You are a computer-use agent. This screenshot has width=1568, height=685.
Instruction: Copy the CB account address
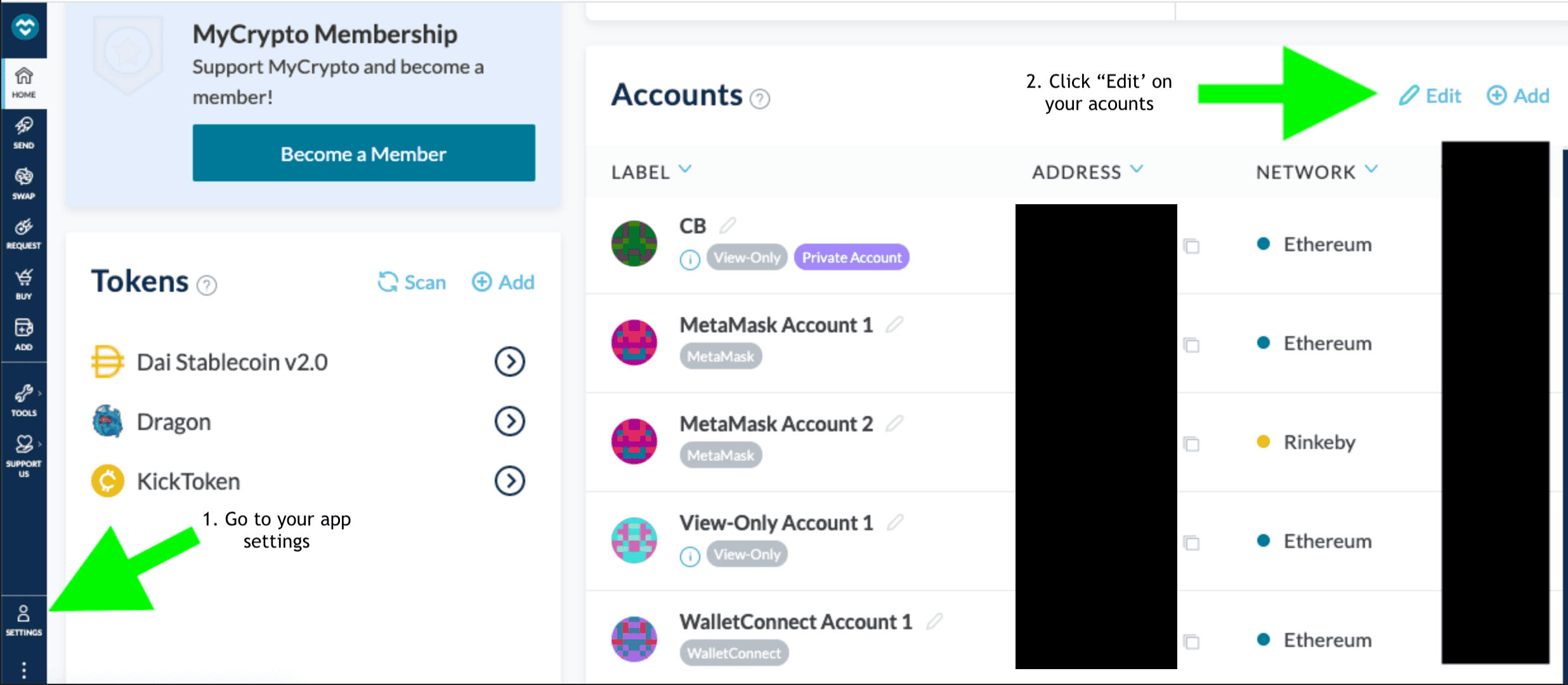(1192, 245)
